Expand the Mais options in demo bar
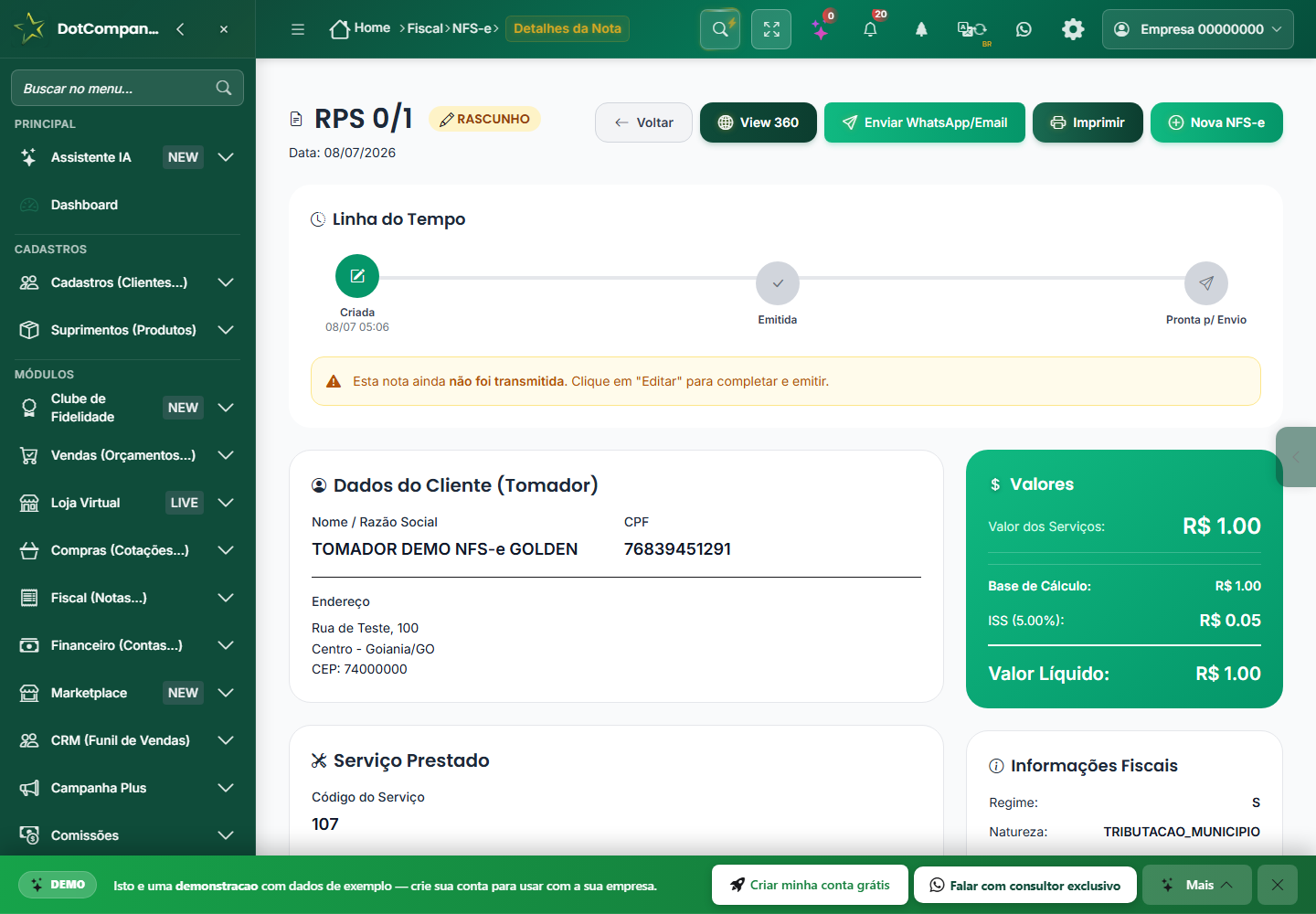Image resolution: width=1316 pixels, height=914 pixels. [1196, 885]
